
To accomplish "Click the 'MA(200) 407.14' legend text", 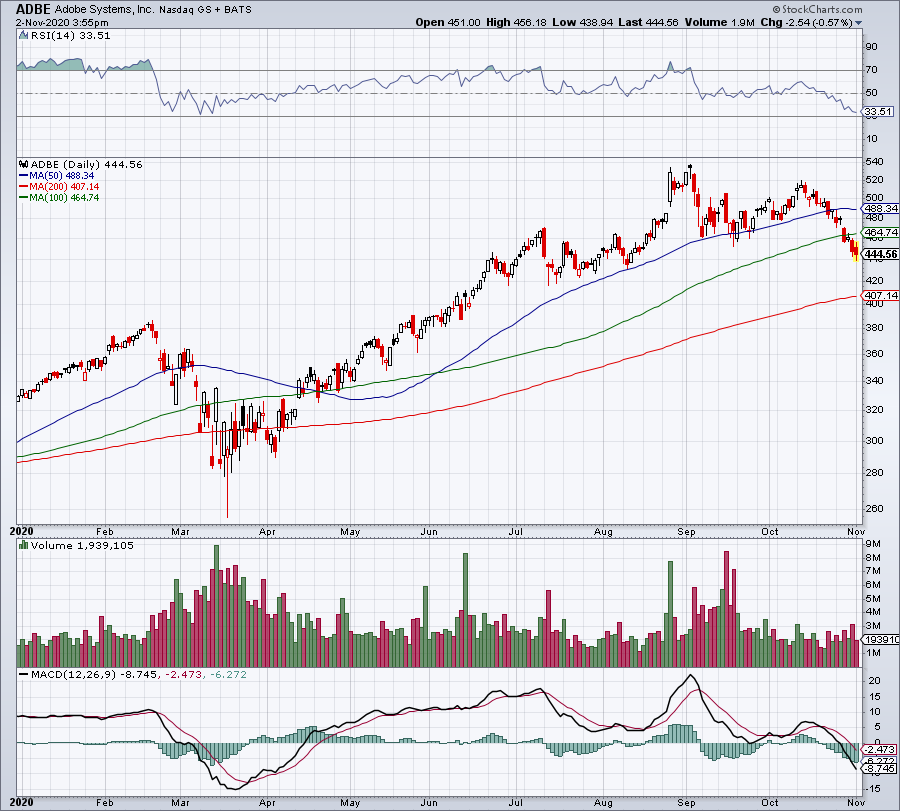I will click(64, 187).
